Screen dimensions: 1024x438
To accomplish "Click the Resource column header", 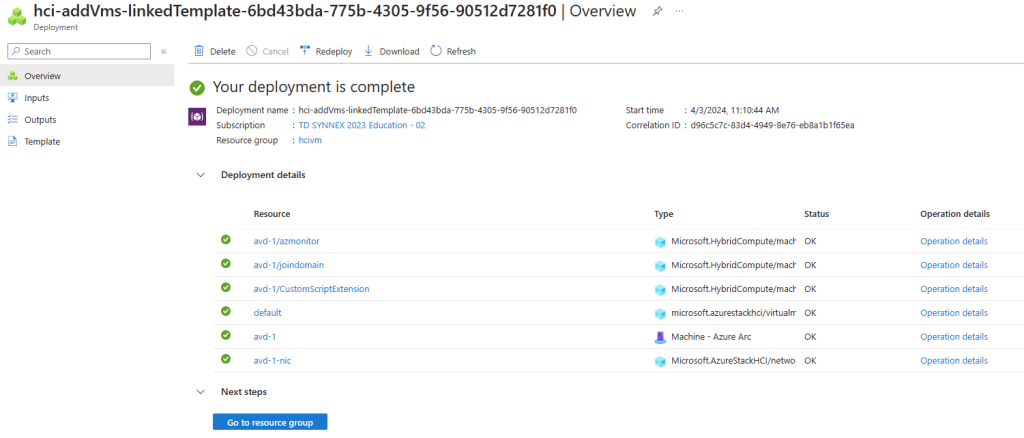I will [x=272, y=214].
